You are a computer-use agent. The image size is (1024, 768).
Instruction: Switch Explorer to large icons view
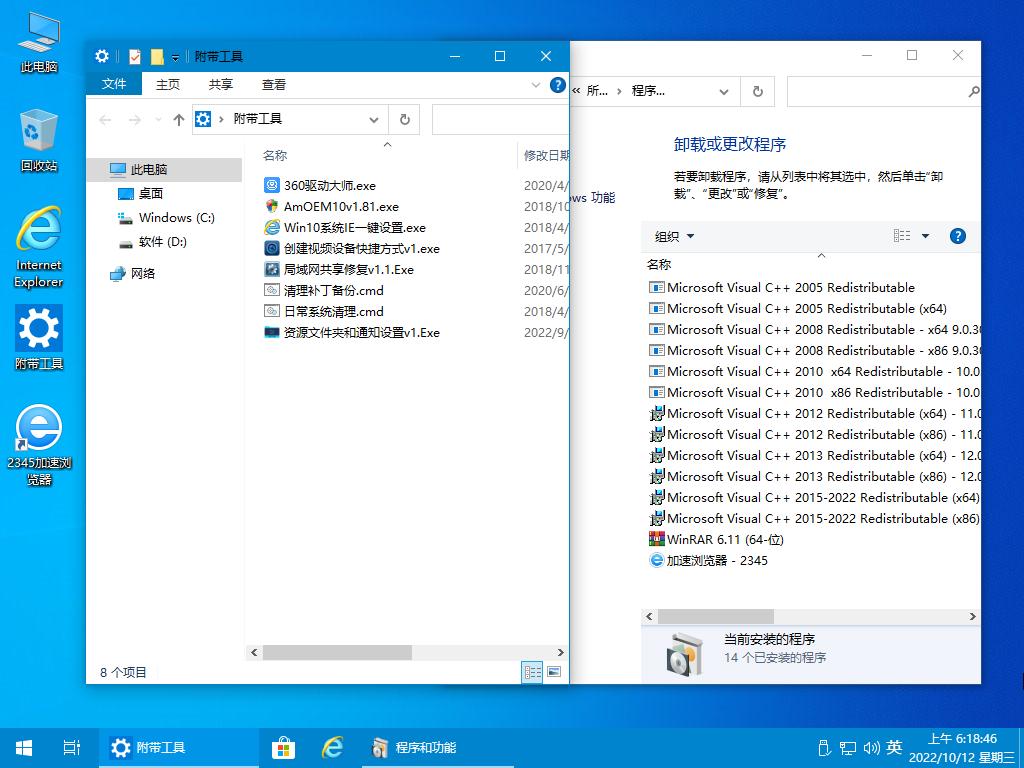554,672
